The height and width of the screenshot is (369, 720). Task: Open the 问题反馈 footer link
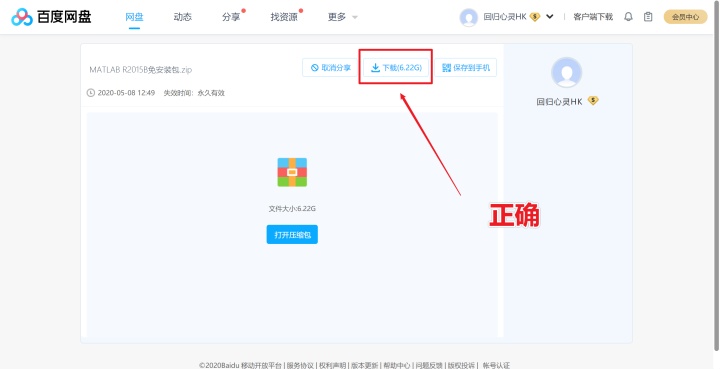pyautogui.click(x=429, y=365)
